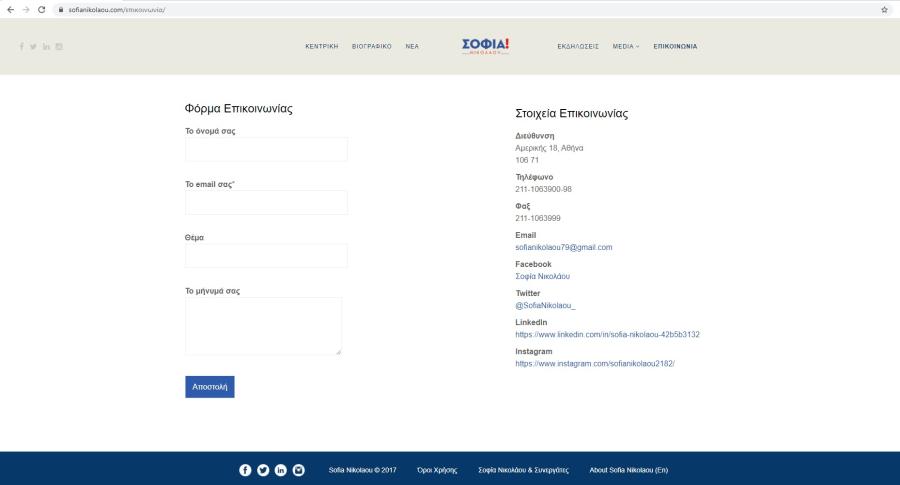Open Facebook from the footer icon
900x485 pixels.
[x=245, y=470]
